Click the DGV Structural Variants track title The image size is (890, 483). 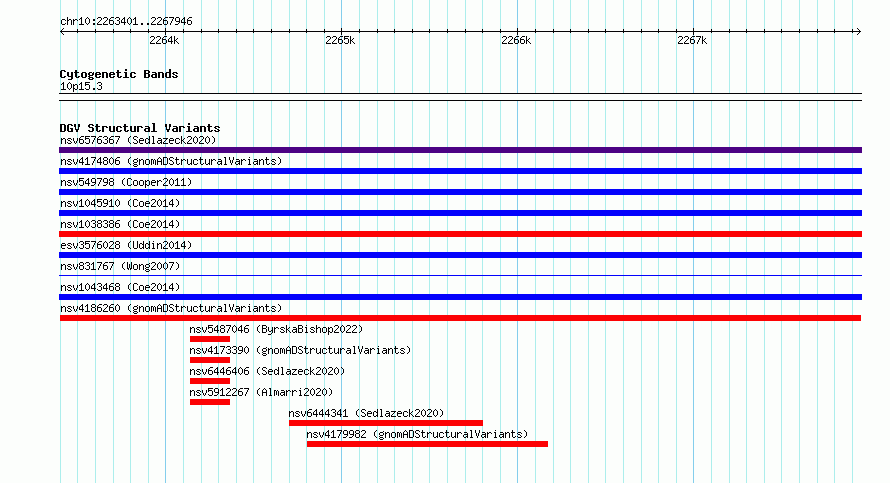pyautogui.click(x=140, y=128)
